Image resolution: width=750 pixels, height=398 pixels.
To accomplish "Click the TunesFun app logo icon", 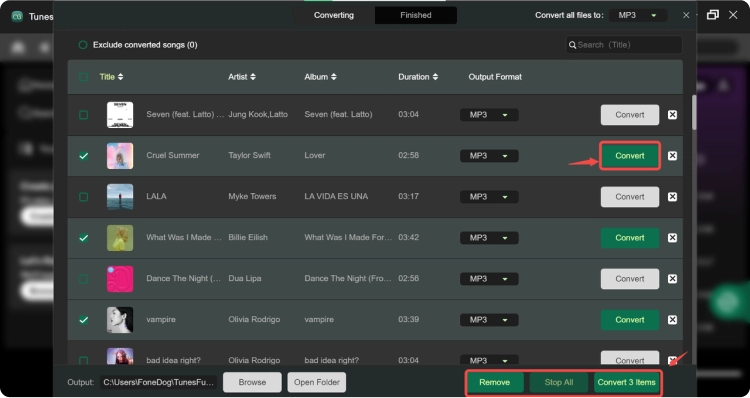I will coord(17,16).
